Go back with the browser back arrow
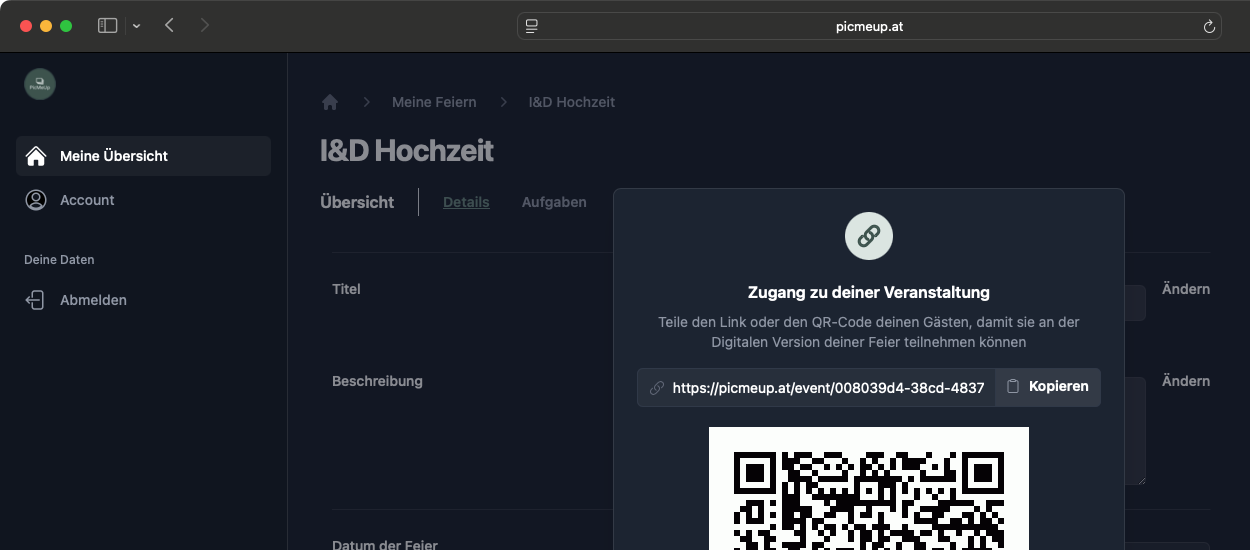The height and width of the screenshot is (550, 1250). (x=169, y=26)
